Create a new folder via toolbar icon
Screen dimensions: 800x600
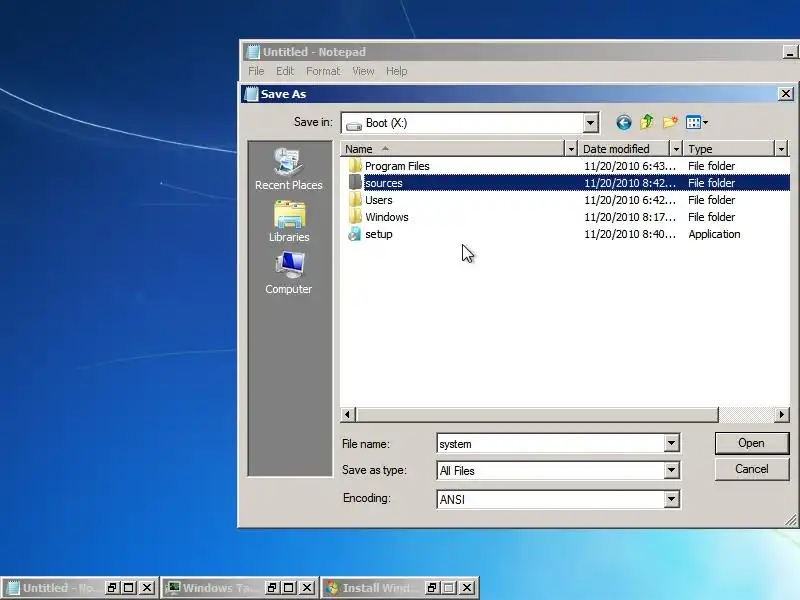point(670,122)
